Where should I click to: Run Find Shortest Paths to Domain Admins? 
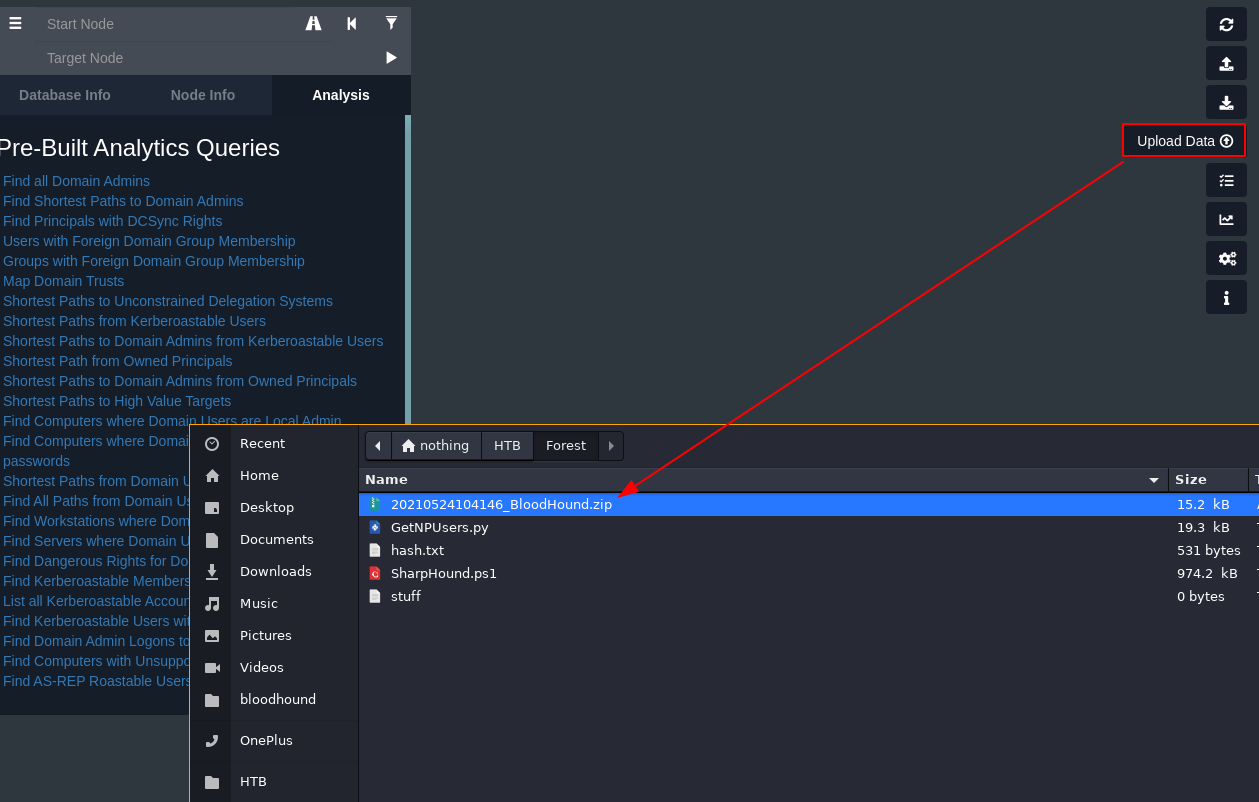[123, 201]
